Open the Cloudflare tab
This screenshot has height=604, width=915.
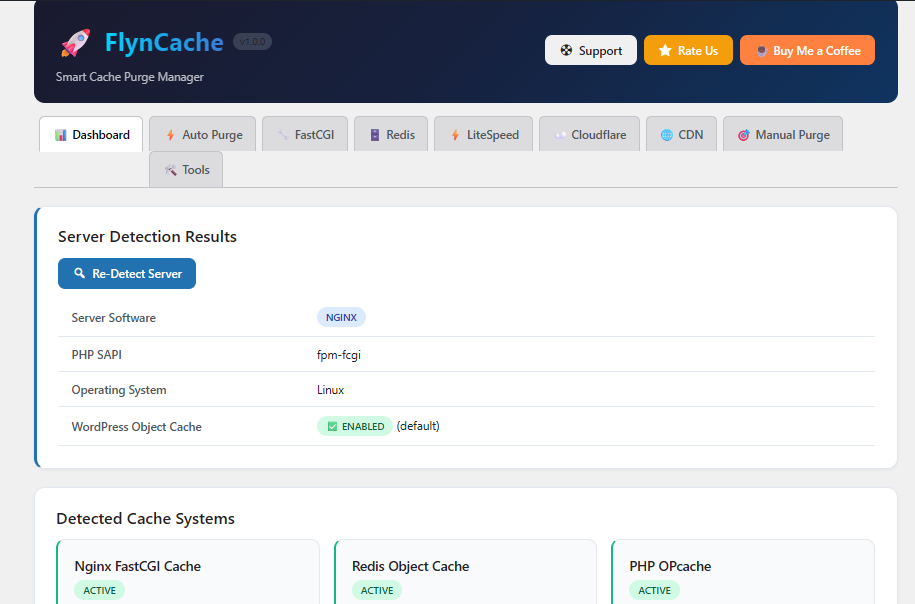589,134
